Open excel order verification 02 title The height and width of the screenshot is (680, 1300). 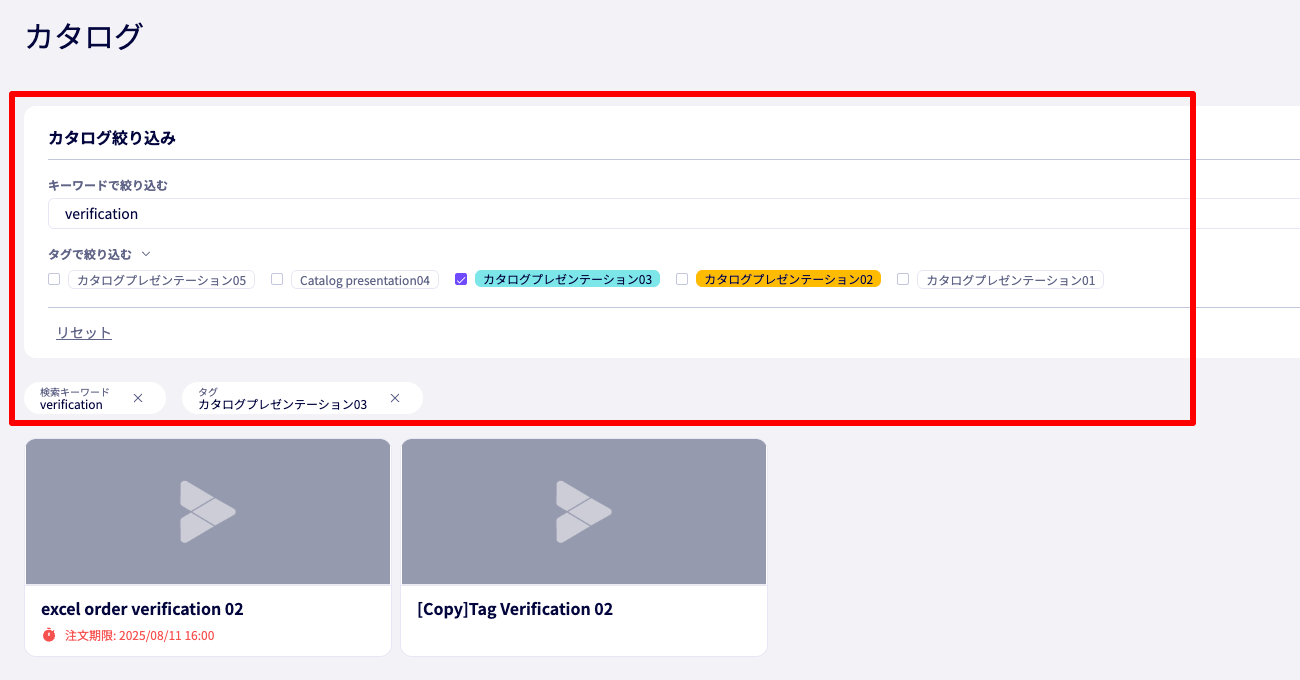142,609
